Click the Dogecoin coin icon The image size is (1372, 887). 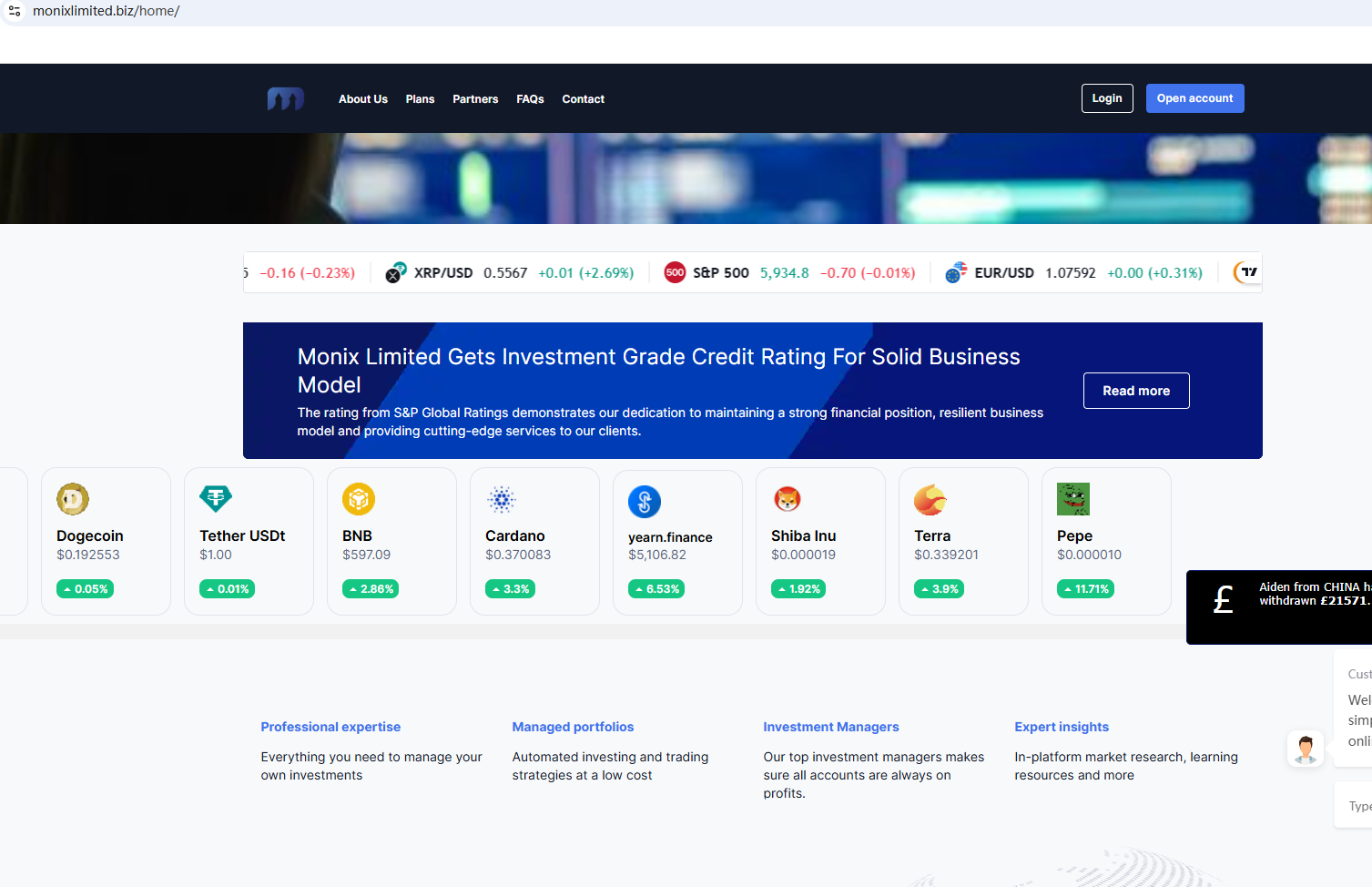click(73, 499)
